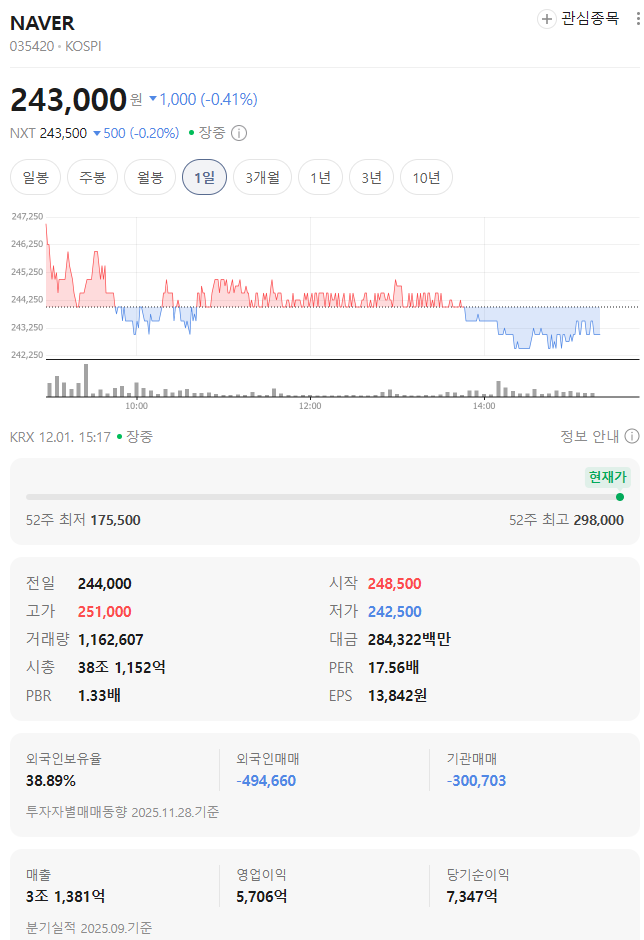Add NAVER to watchlist with plus icon
The image size is (644, 940).
tap(546, 19)
